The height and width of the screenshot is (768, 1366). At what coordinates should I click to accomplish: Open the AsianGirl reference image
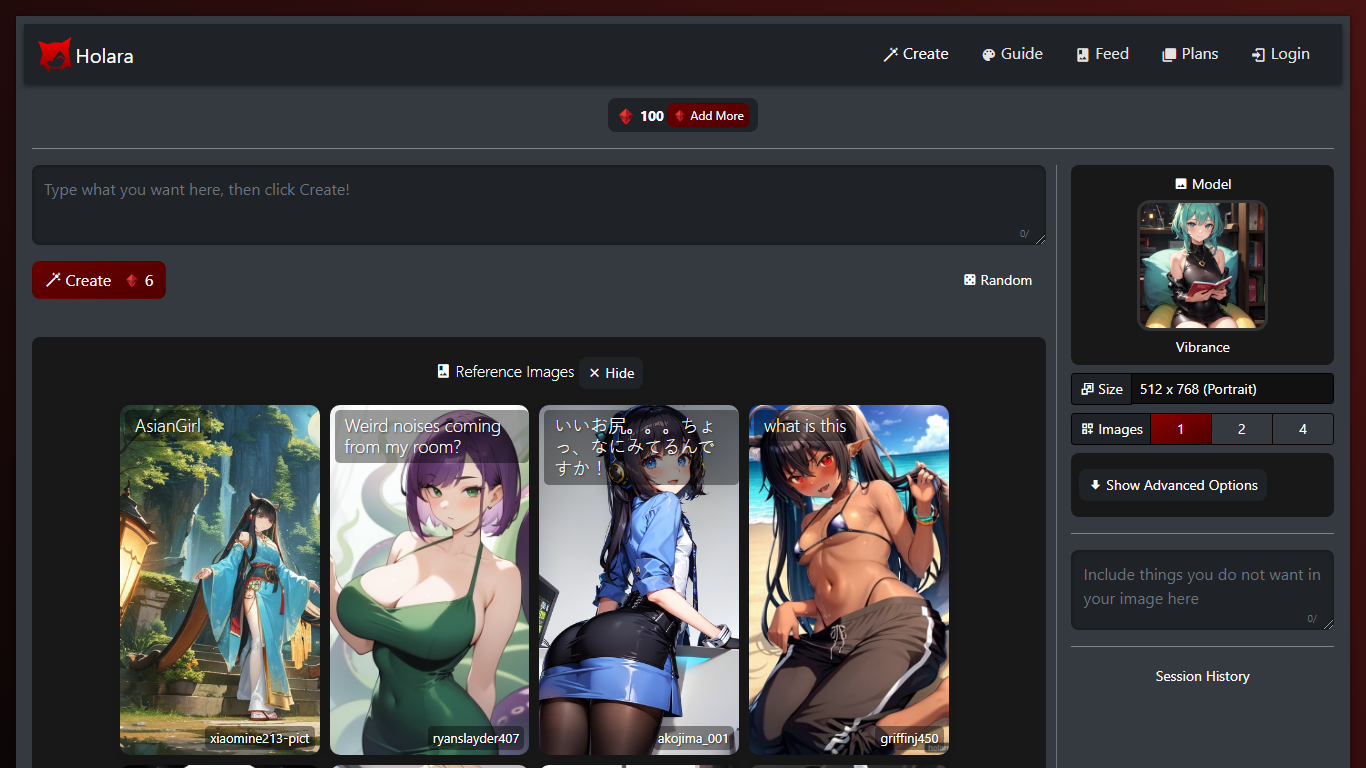pyautogui.click(x=220, y=580)
